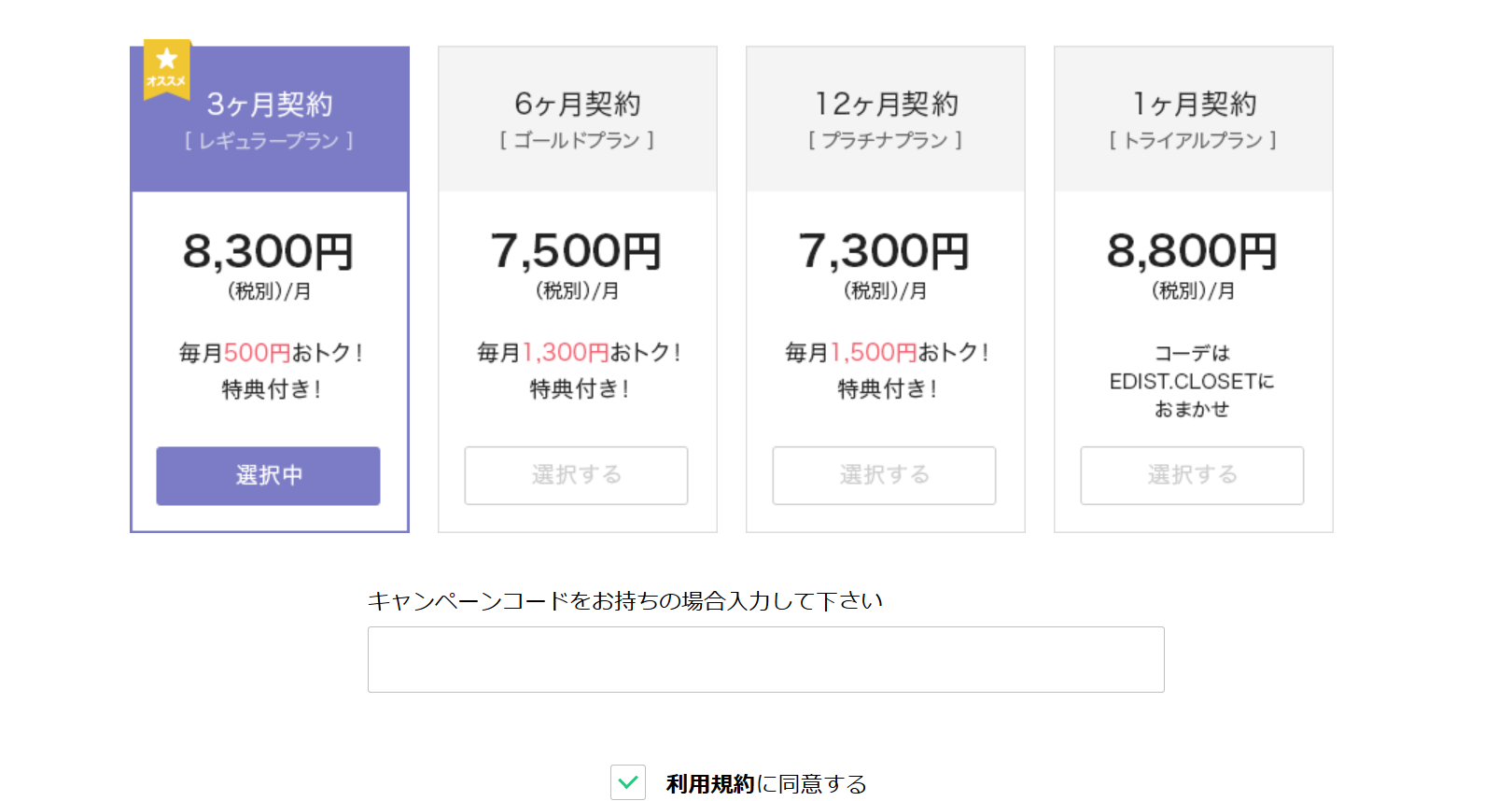Click the 毎月1,300円おトク text
The height and width of the screenshot is (801, 1512).
click(x=579, y=353)
